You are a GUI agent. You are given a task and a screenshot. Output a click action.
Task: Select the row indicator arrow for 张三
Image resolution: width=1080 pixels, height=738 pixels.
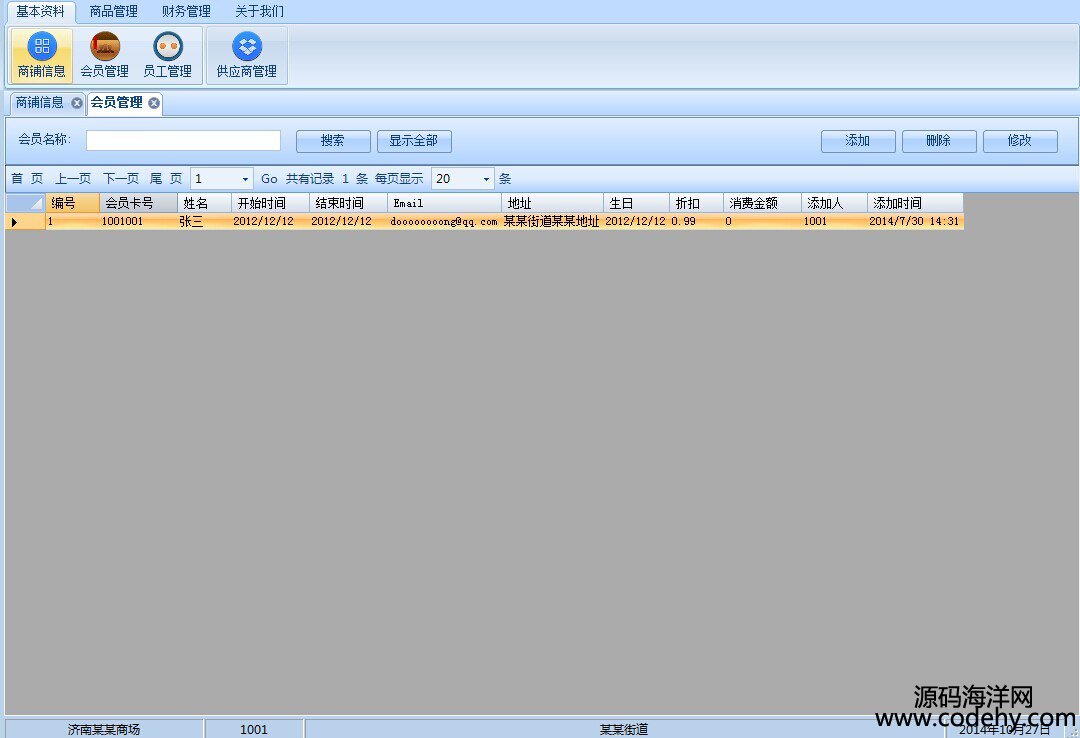tap(14, 222)
